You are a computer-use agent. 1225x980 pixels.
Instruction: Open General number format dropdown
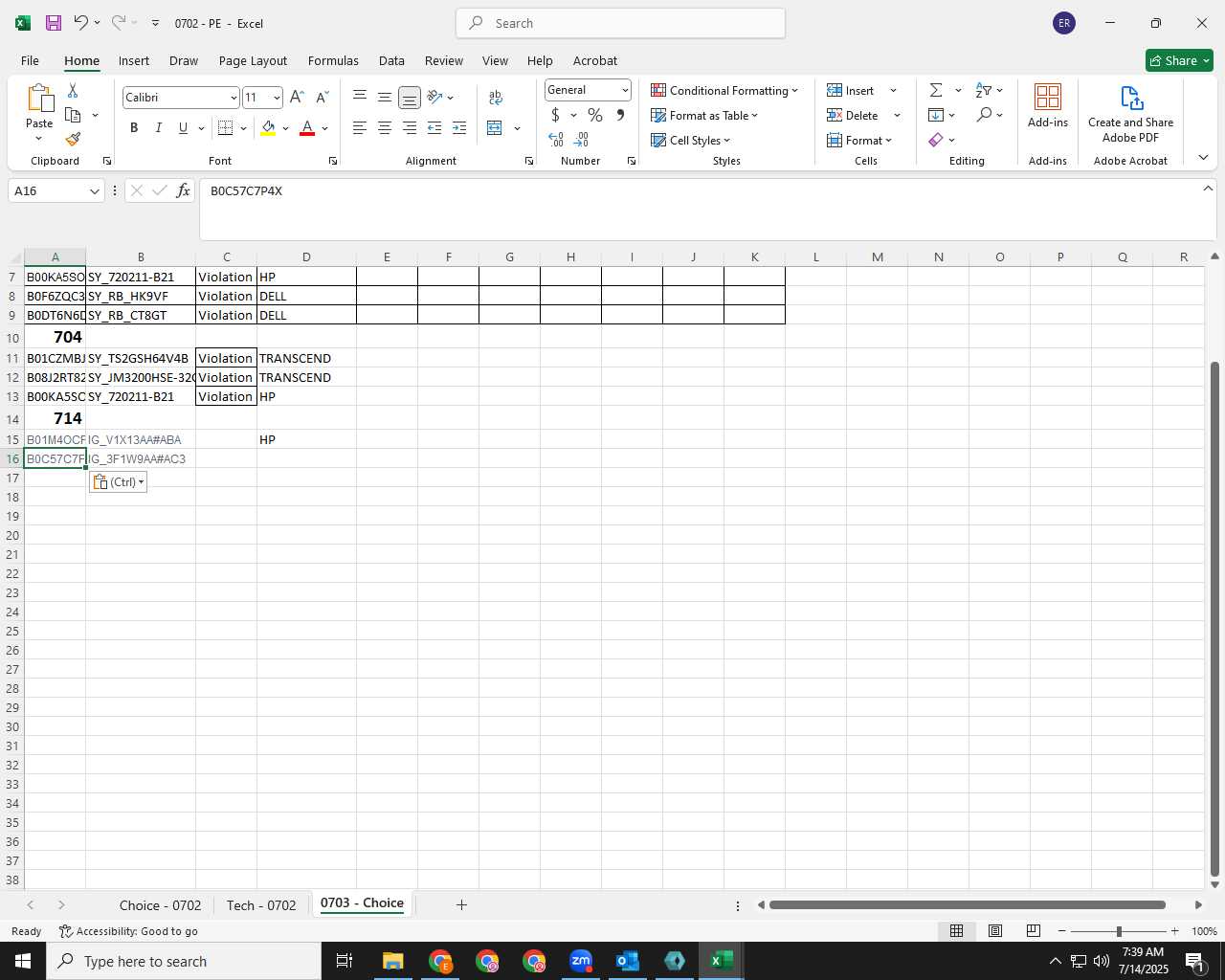click(x=625, y=90)
